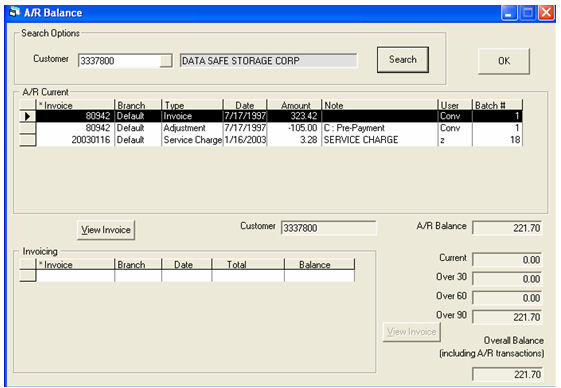Click the Over 30 value field

pos(507,279)
